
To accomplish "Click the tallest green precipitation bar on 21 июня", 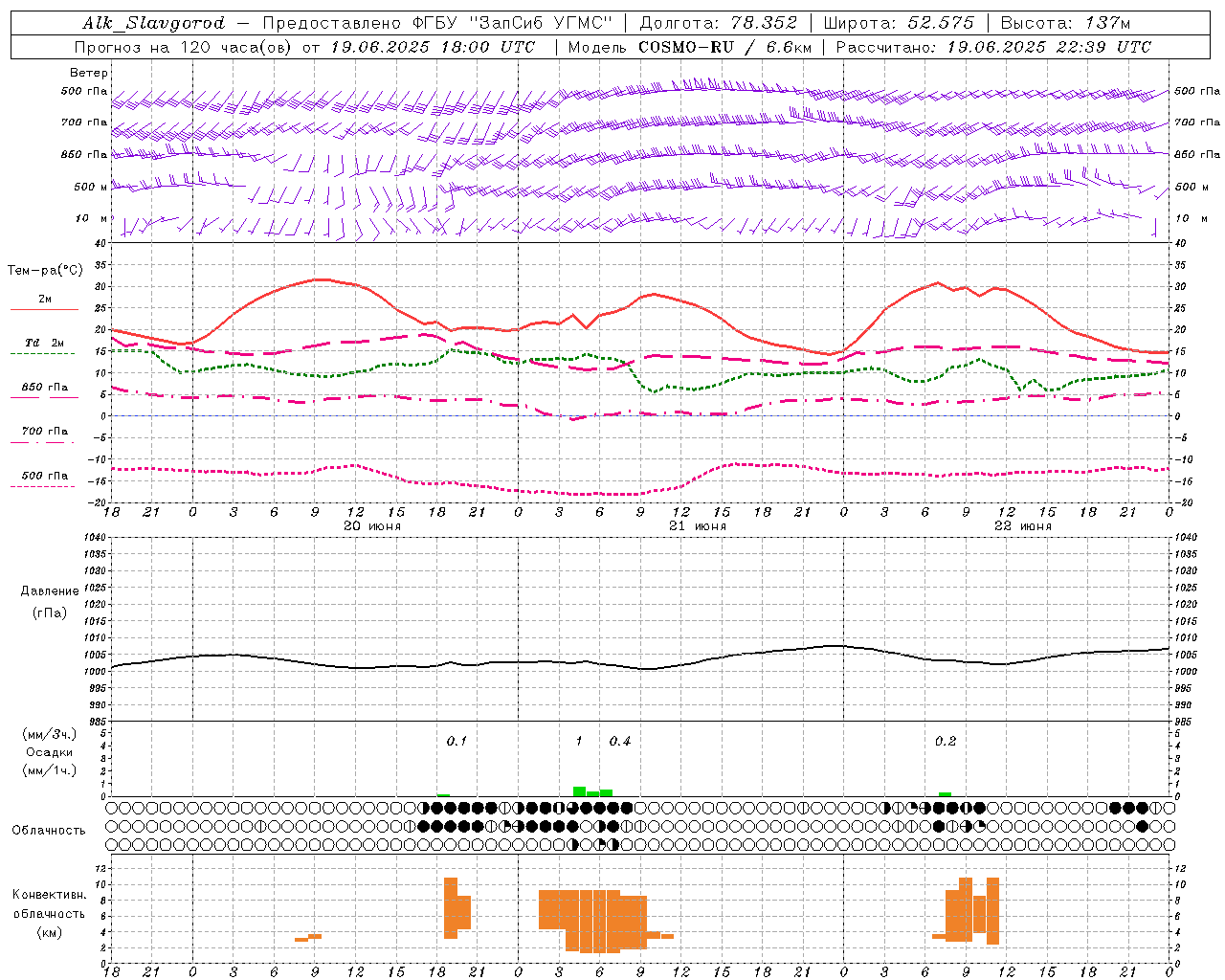I will click(x=579, y=791).
